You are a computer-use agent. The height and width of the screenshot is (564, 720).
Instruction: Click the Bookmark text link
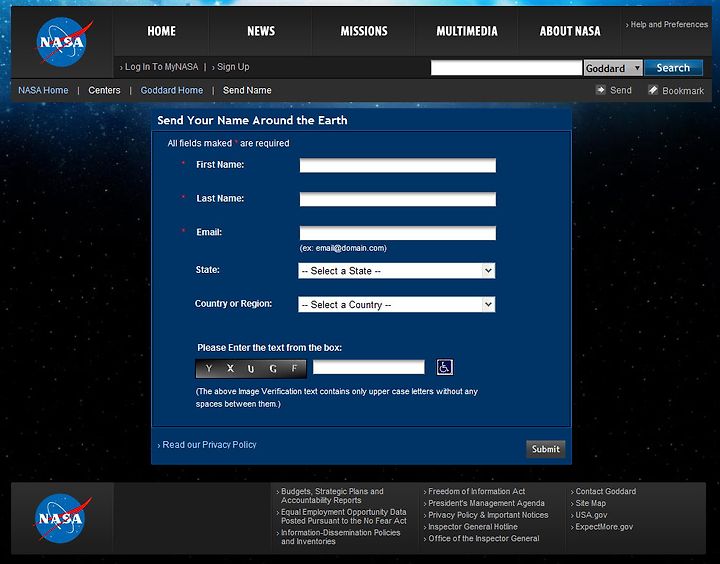coord(683,91)
